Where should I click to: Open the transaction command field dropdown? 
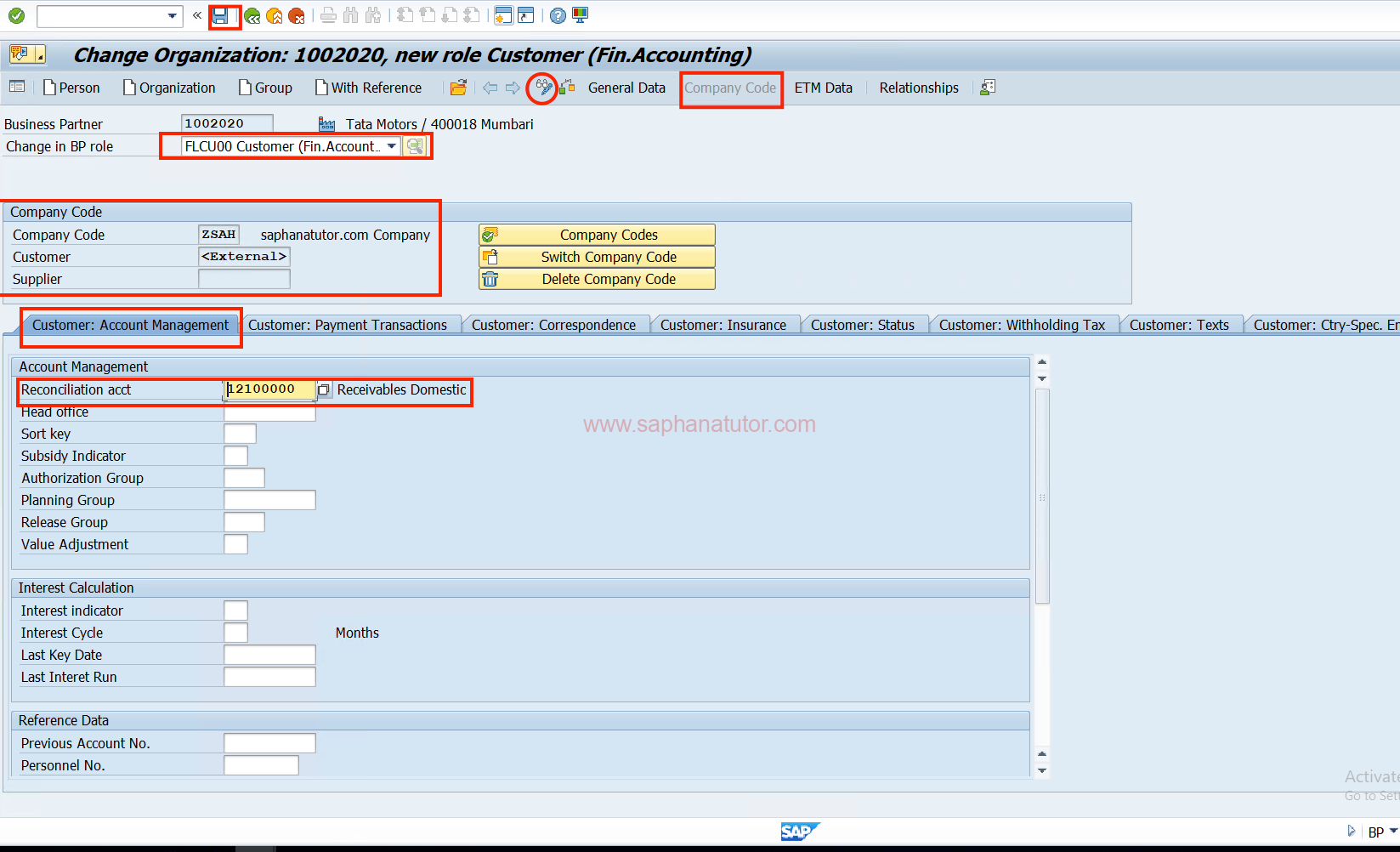tap(173, 15)
